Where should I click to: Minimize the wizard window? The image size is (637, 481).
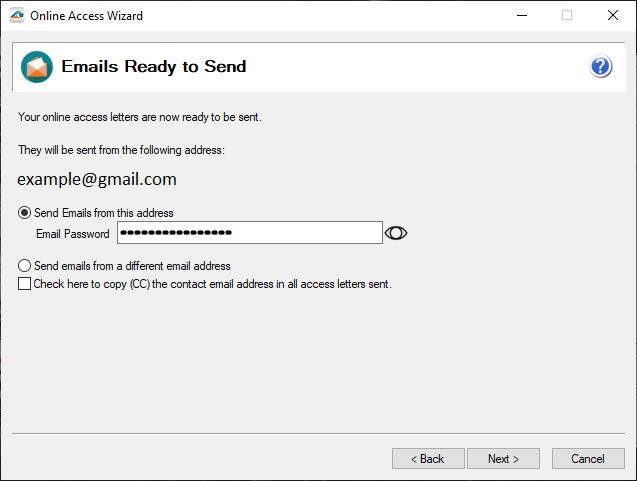click(521, 15)
